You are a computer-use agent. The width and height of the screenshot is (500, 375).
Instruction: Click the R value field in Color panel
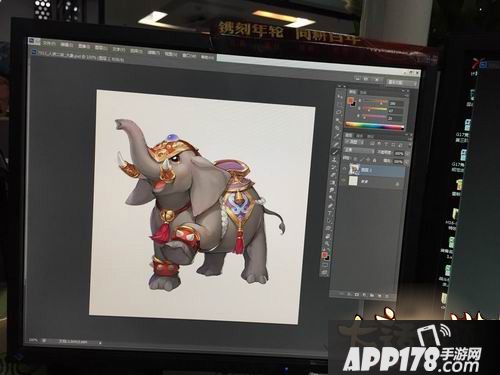[x=395, y=103]
